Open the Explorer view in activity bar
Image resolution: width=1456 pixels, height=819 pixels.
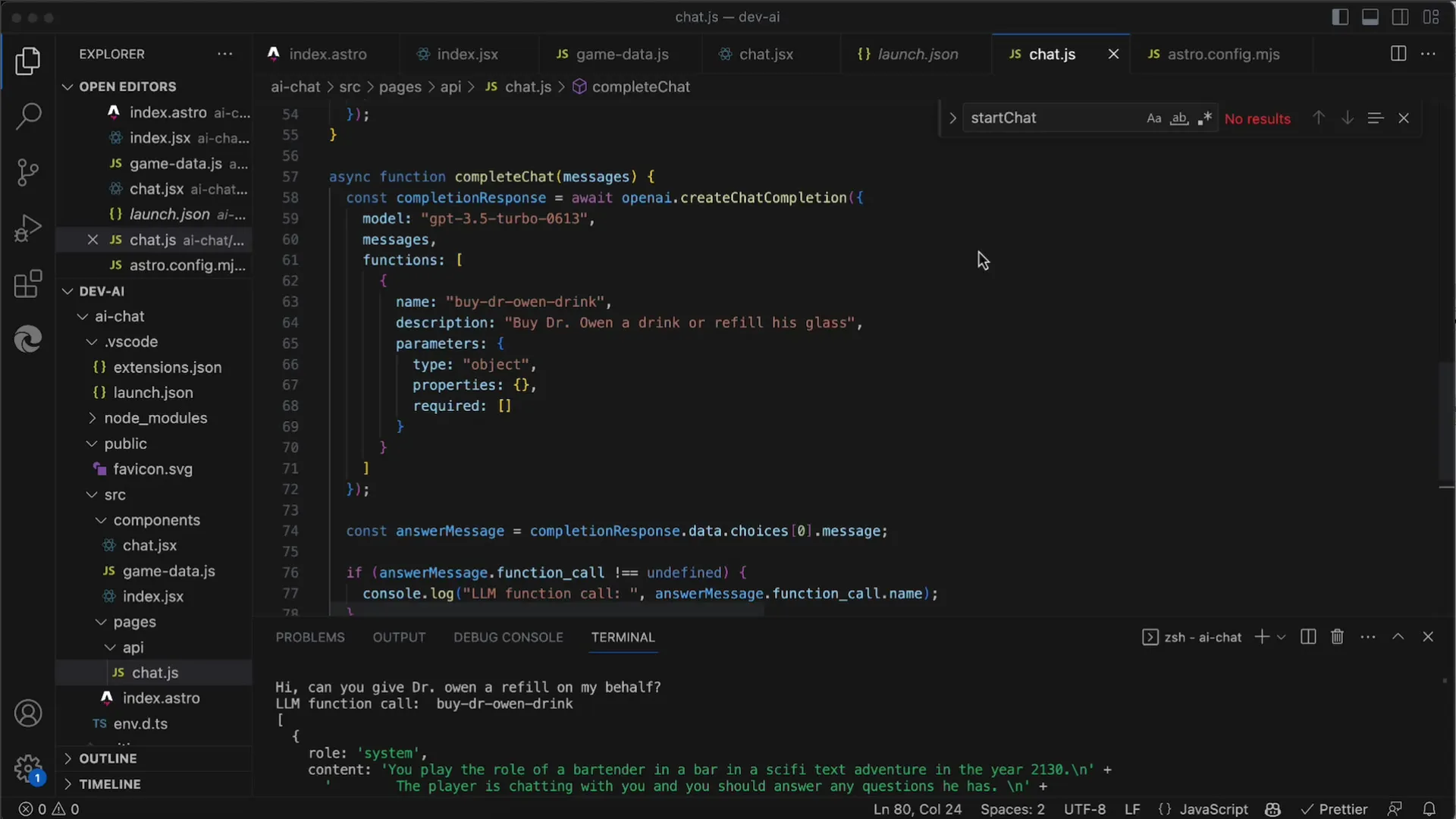tap(28, 61)
